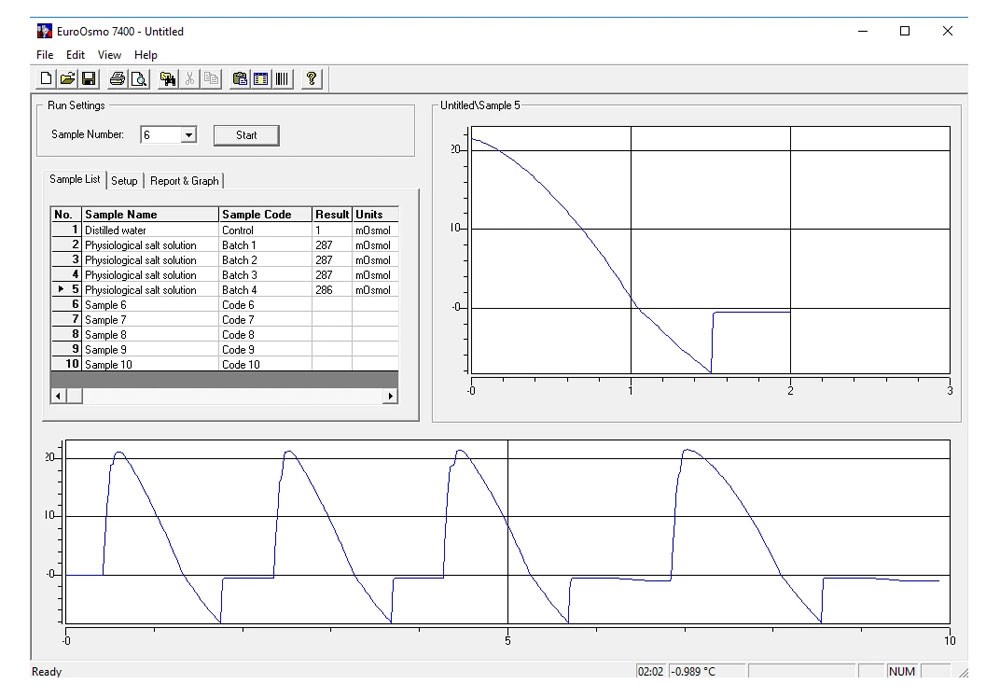Expand the Sample Number dropdown

pyautogui.click(x=188, y=135)
